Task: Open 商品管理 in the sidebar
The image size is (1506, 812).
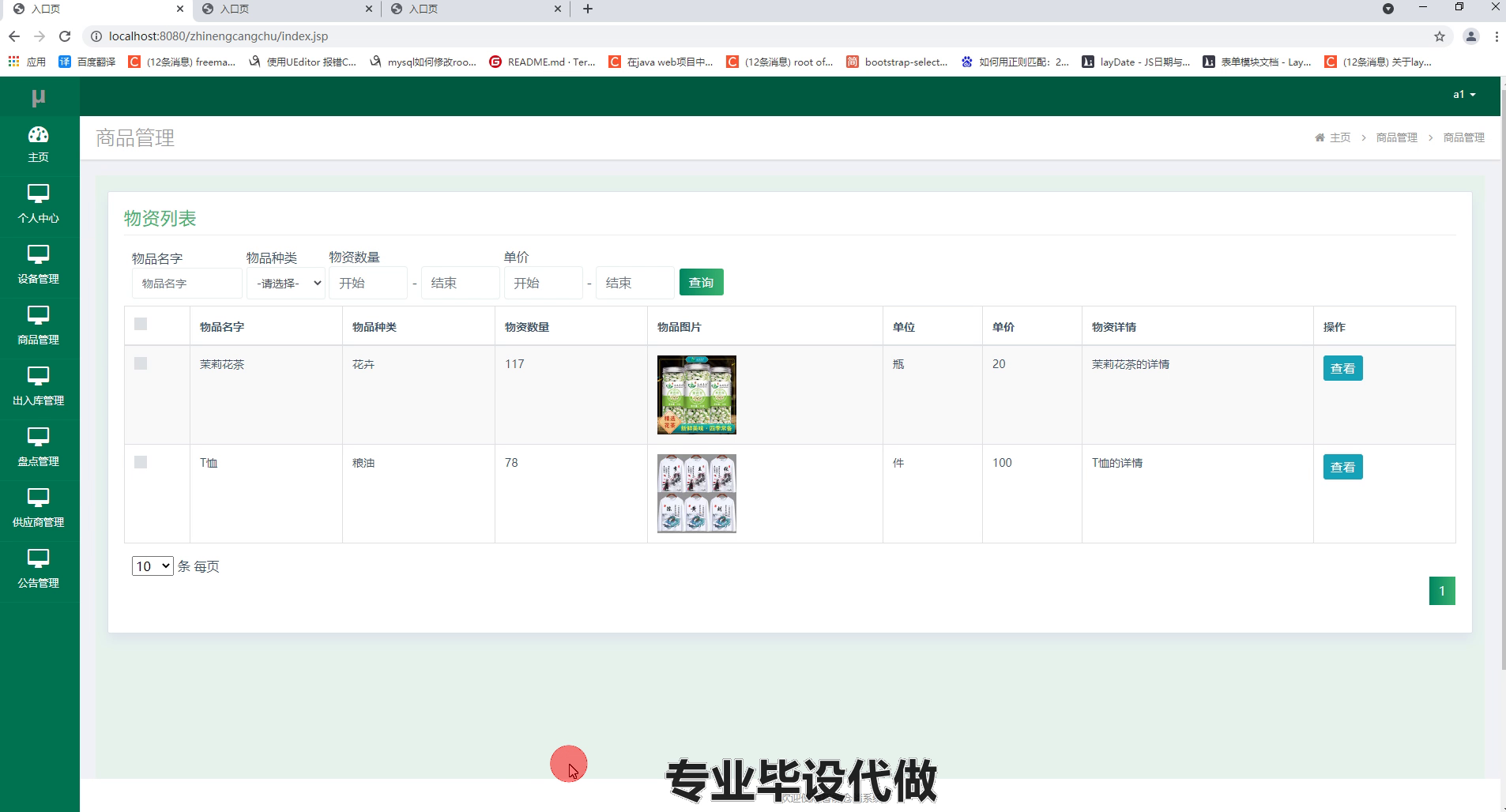Action: [39, 326]
